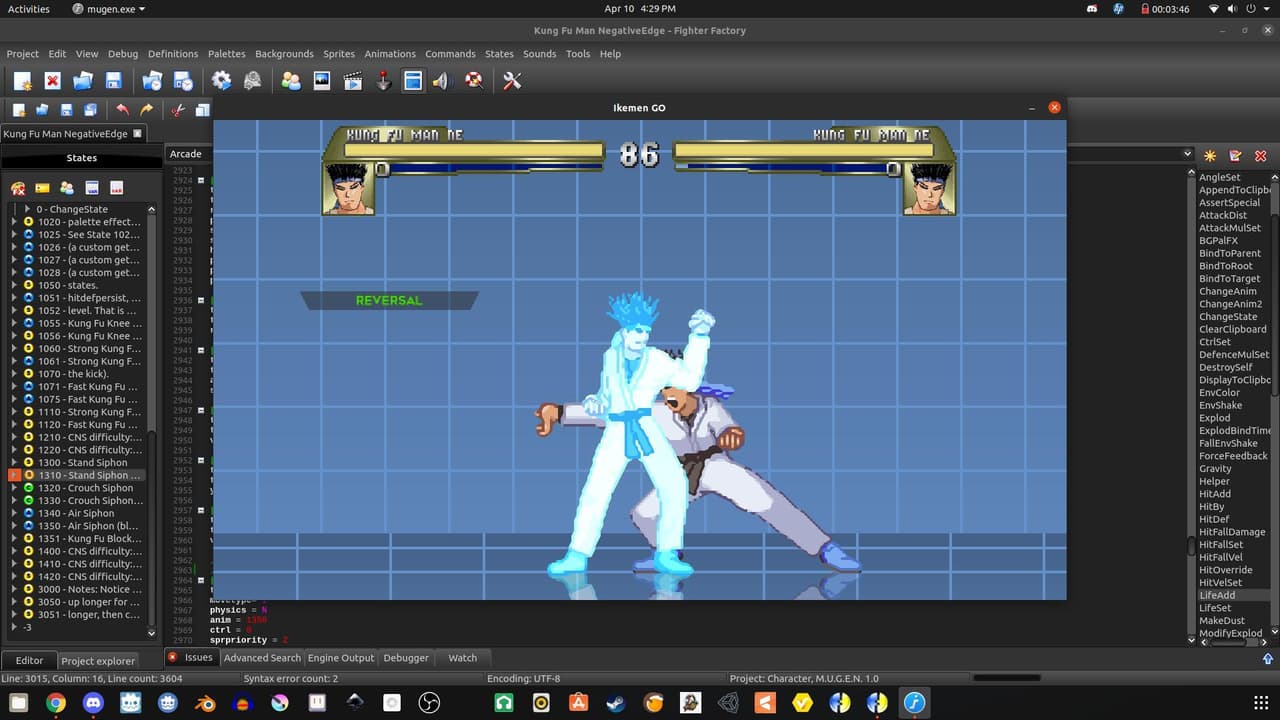Expand the '3000 - Notes: Notice' node
Image resolution: width=1280 pixels, height=720 pixels.
pos(14,590)
